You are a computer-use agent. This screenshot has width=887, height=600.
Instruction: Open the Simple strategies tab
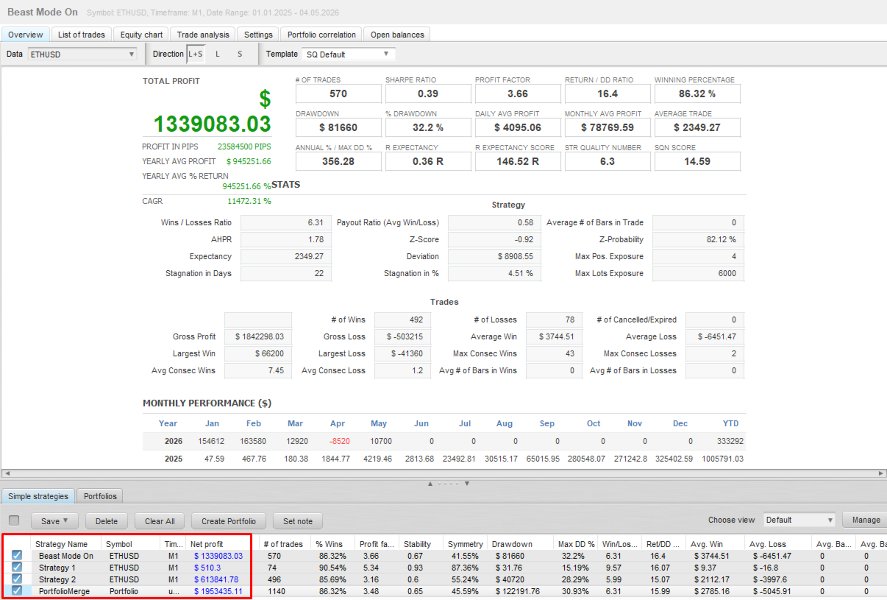pyautogui.click(x=38, y=496)
